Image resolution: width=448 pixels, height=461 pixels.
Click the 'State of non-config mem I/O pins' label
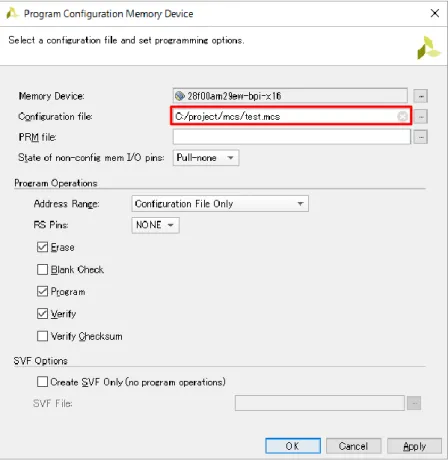coord(91,158)
